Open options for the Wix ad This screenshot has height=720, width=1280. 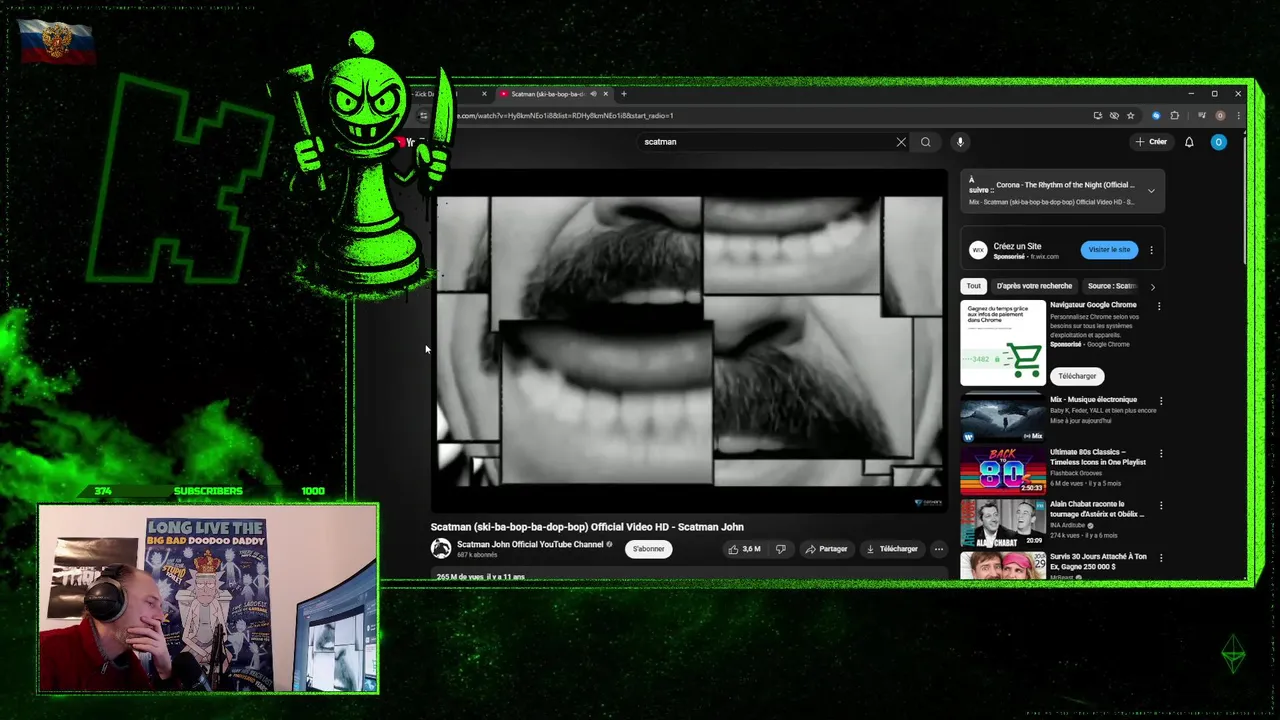point(1151,250)
